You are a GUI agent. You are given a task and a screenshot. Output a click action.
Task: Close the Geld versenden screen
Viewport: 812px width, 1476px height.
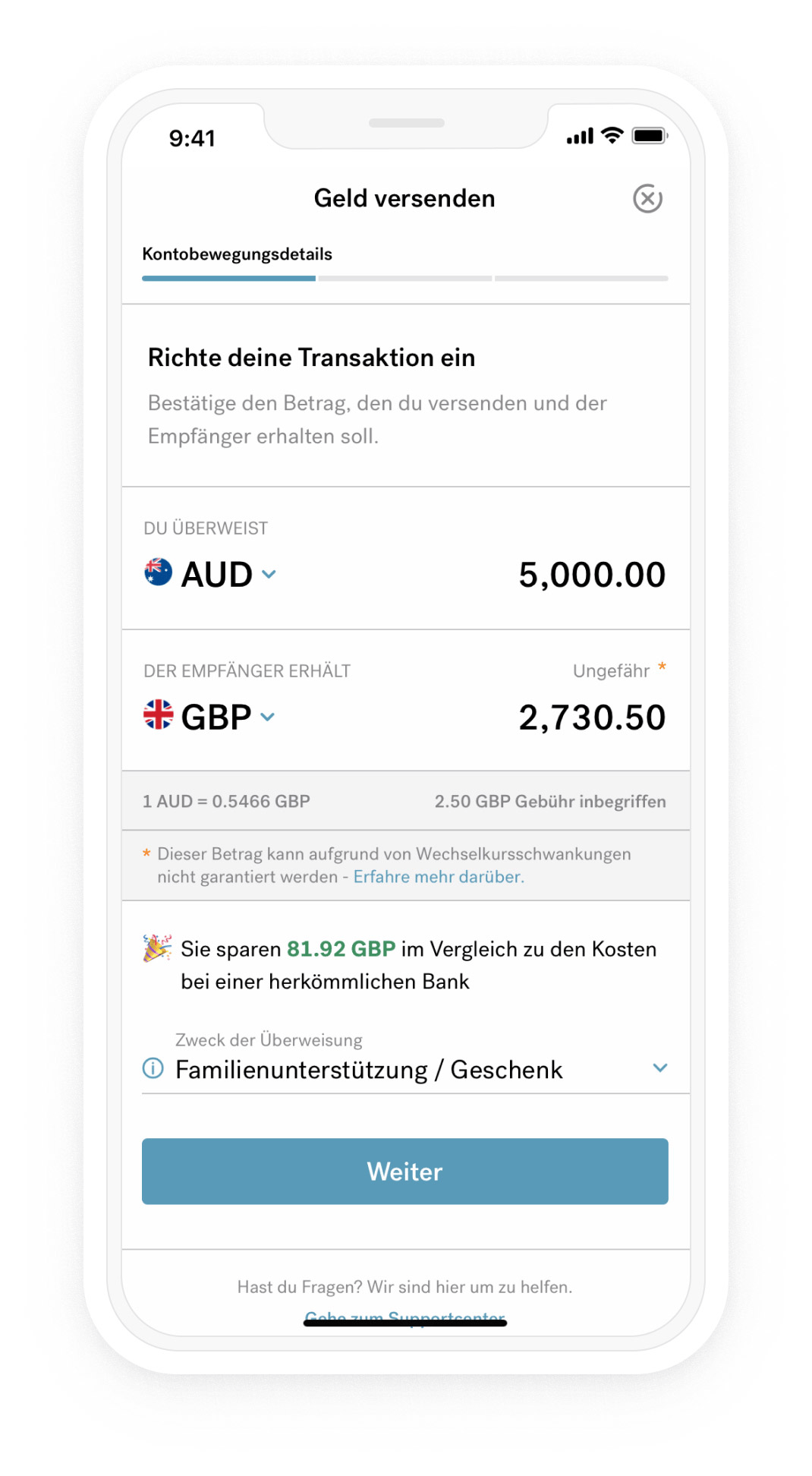(647, 198)
